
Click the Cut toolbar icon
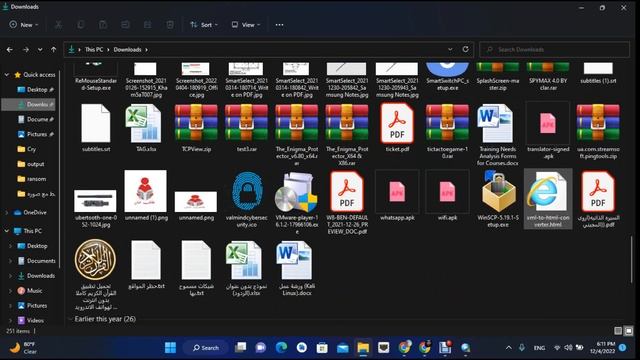[x=59, y=25]
